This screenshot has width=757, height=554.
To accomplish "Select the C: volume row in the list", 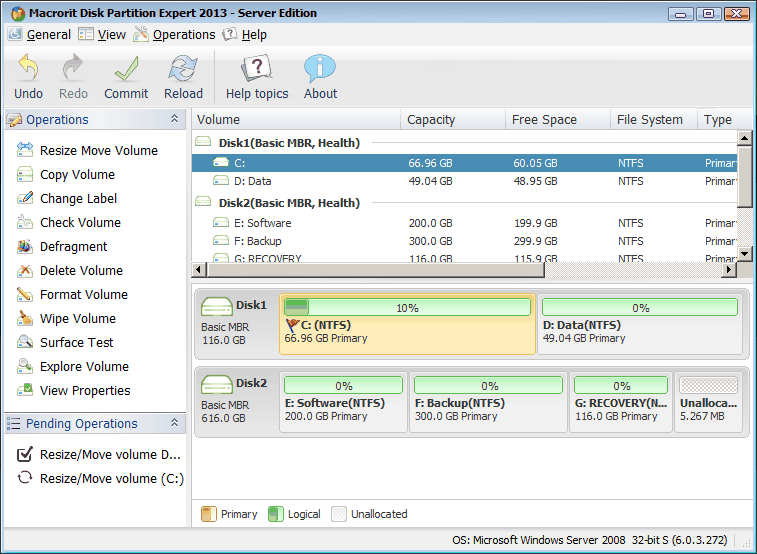I will [x=464, y=163].
